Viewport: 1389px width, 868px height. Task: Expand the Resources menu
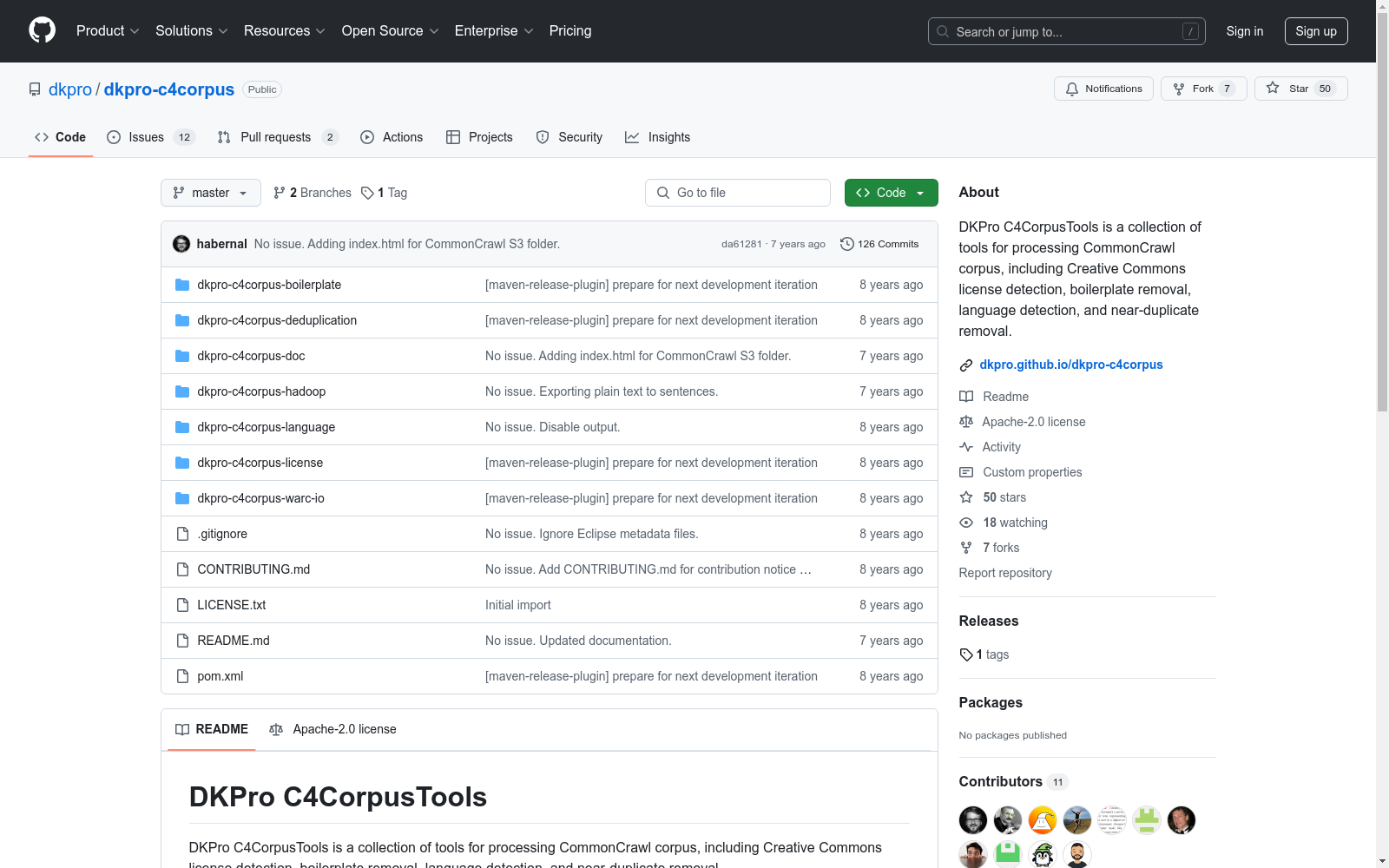pos(285,30)
